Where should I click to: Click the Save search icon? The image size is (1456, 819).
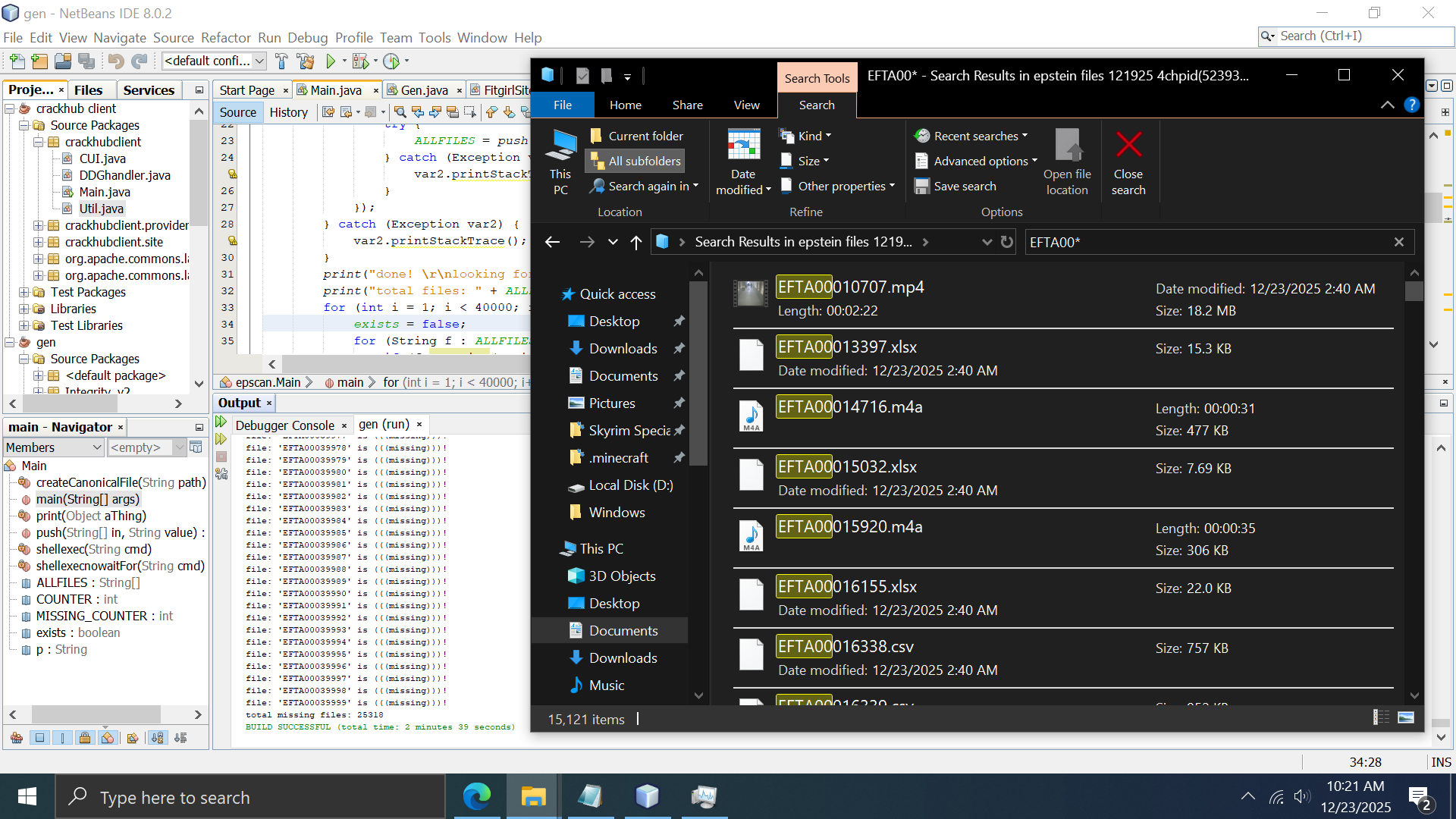[921, 186]
